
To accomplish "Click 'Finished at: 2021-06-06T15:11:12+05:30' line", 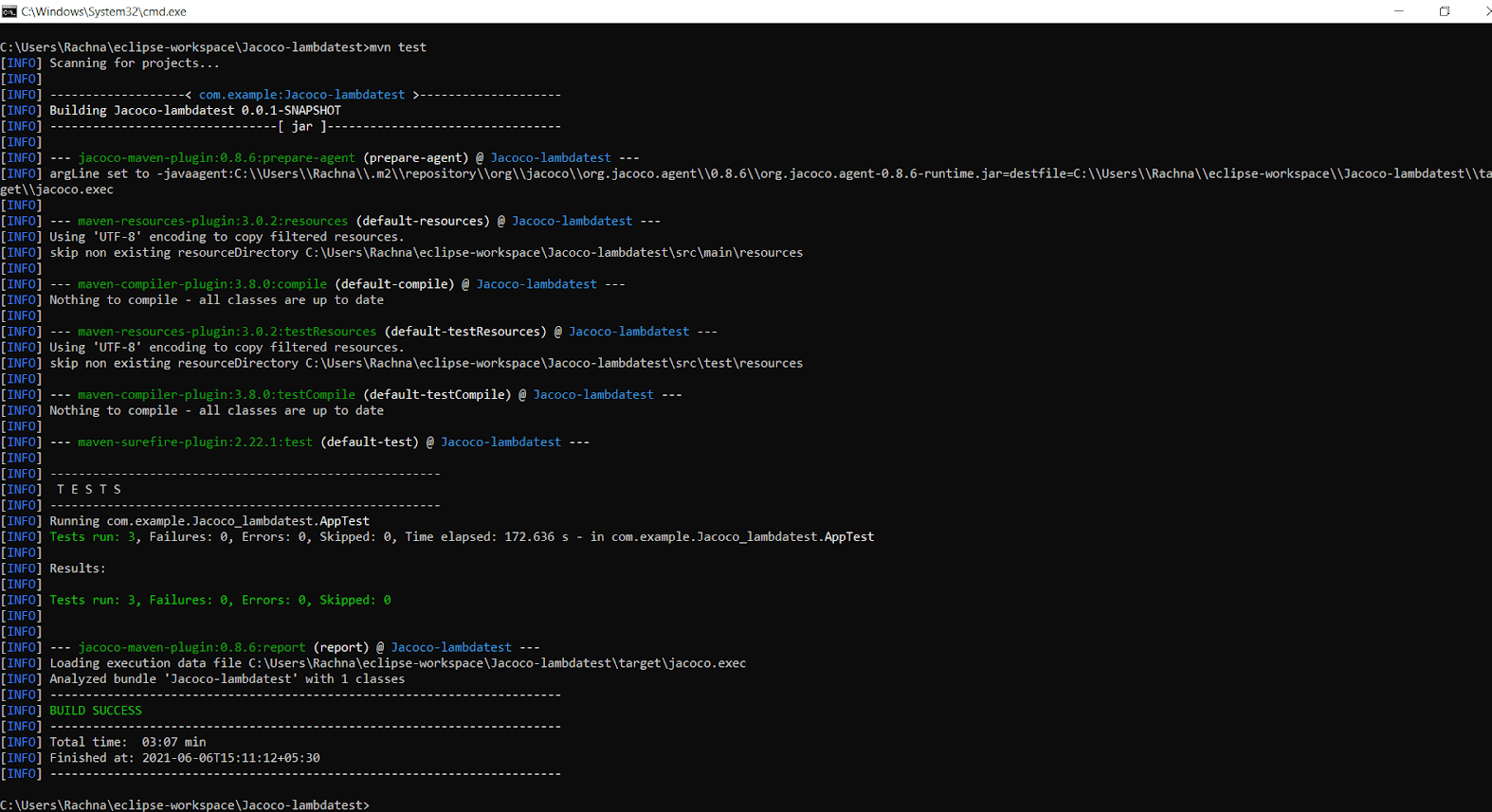I will 185,758.
